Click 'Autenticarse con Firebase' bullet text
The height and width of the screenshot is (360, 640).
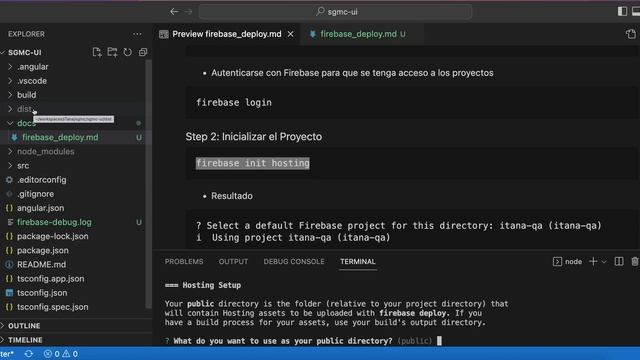pos(352,73)
